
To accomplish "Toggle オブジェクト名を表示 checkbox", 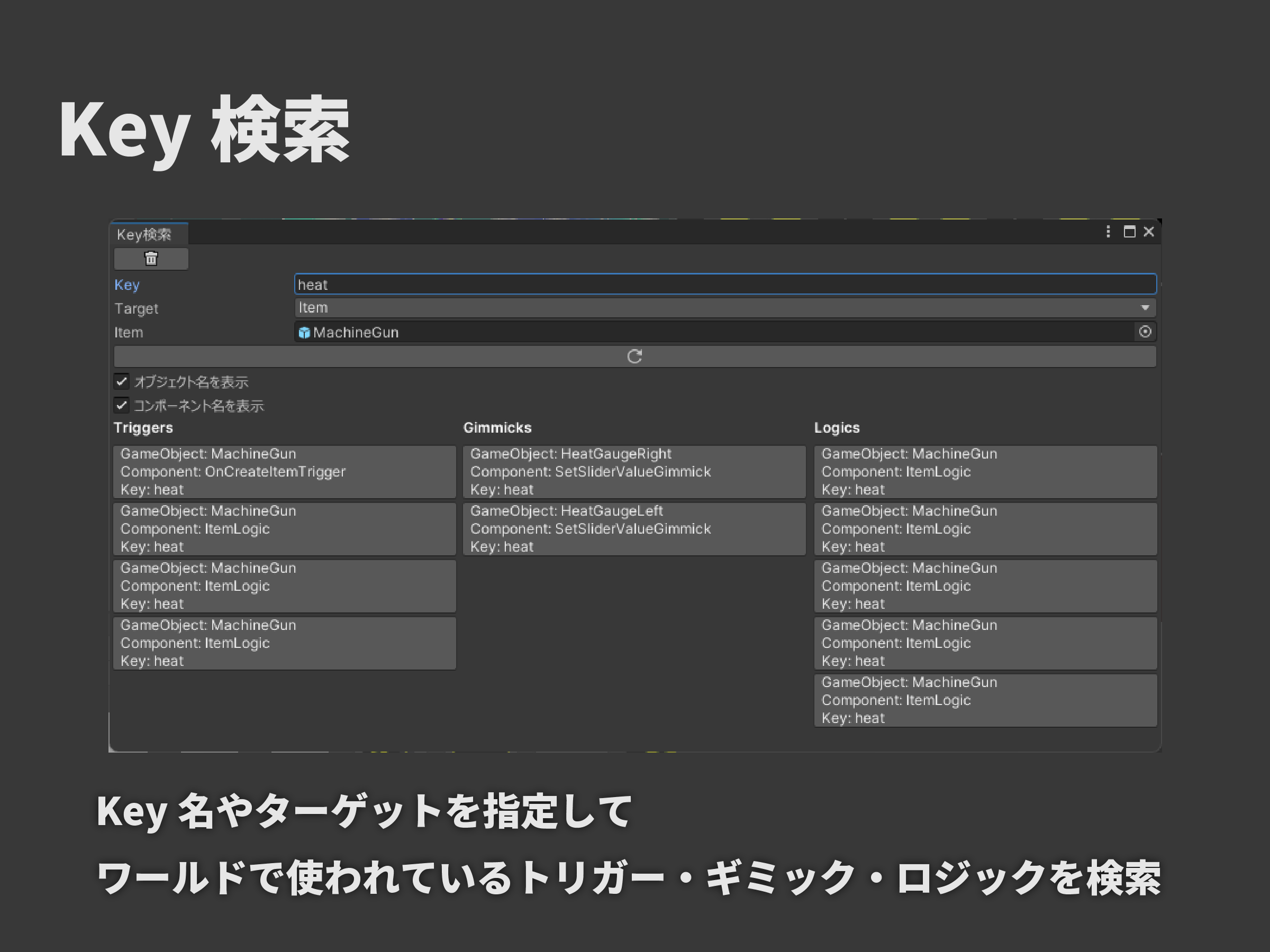I will (122, 382).
